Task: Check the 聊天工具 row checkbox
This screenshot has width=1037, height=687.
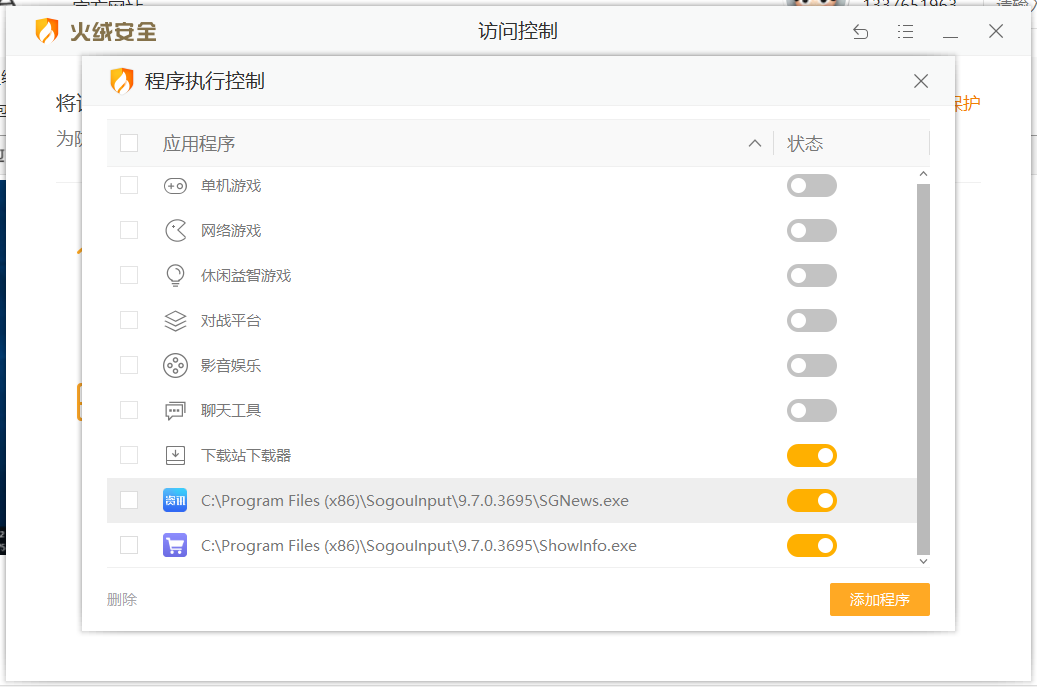Action: click(129, 411)
